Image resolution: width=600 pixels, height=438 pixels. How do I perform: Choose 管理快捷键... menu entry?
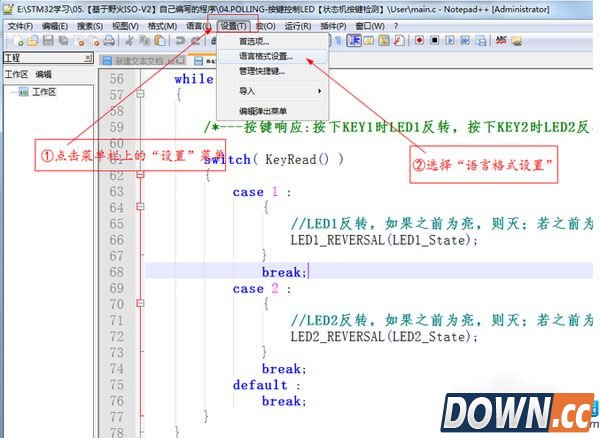[x=273, y=71]
